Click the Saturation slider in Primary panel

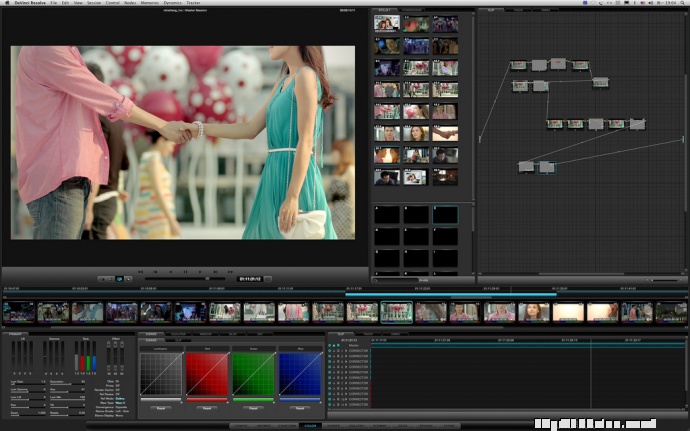[x=67, y=384]
